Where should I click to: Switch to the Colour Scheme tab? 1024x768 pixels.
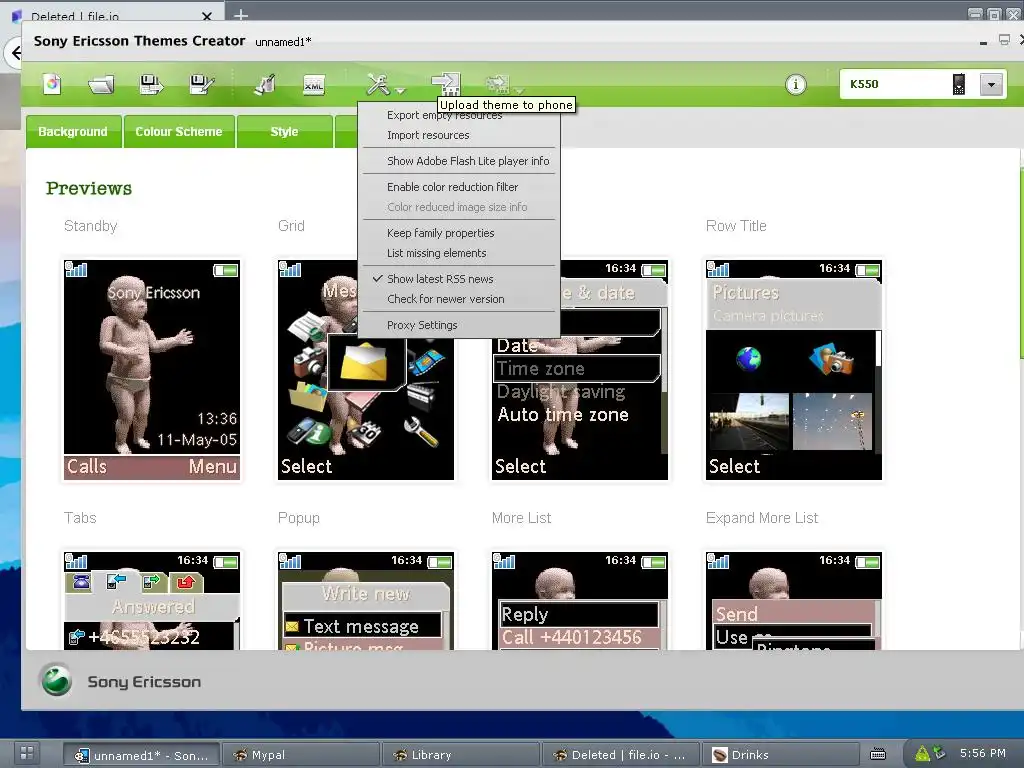[x=179, y=131]
